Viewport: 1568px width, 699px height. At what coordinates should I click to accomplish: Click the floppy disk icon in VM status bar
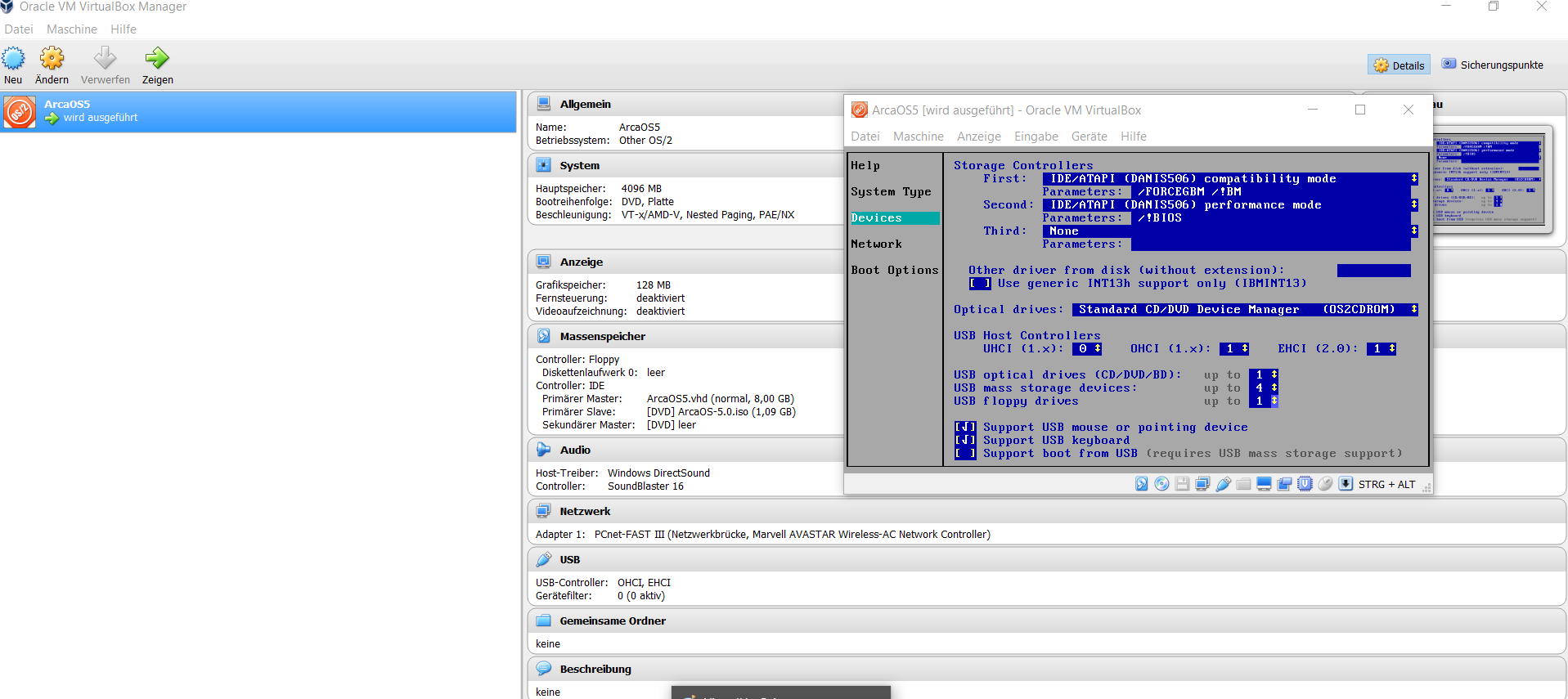1182,484
